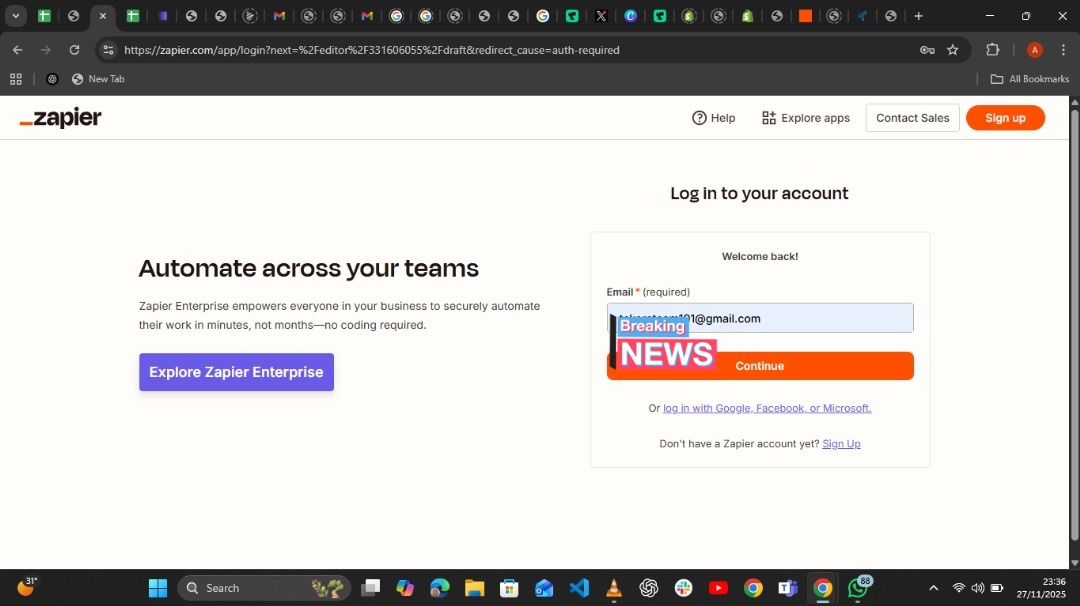Switch to the orange square favicon tab
This screenshot has height=606, width=1080.
point(805,16)
